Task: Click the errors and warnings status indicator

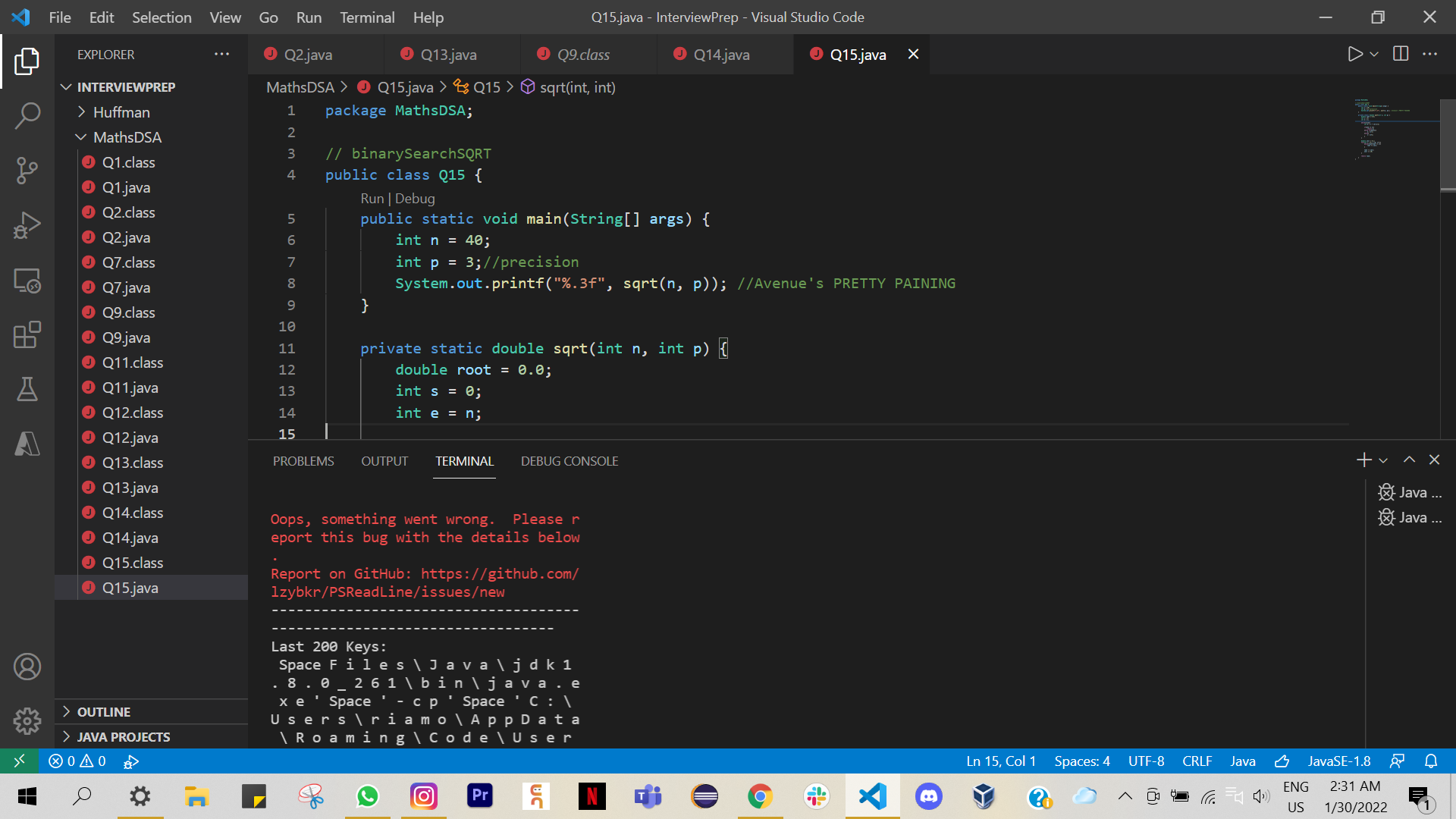Action: coord(77,761)
